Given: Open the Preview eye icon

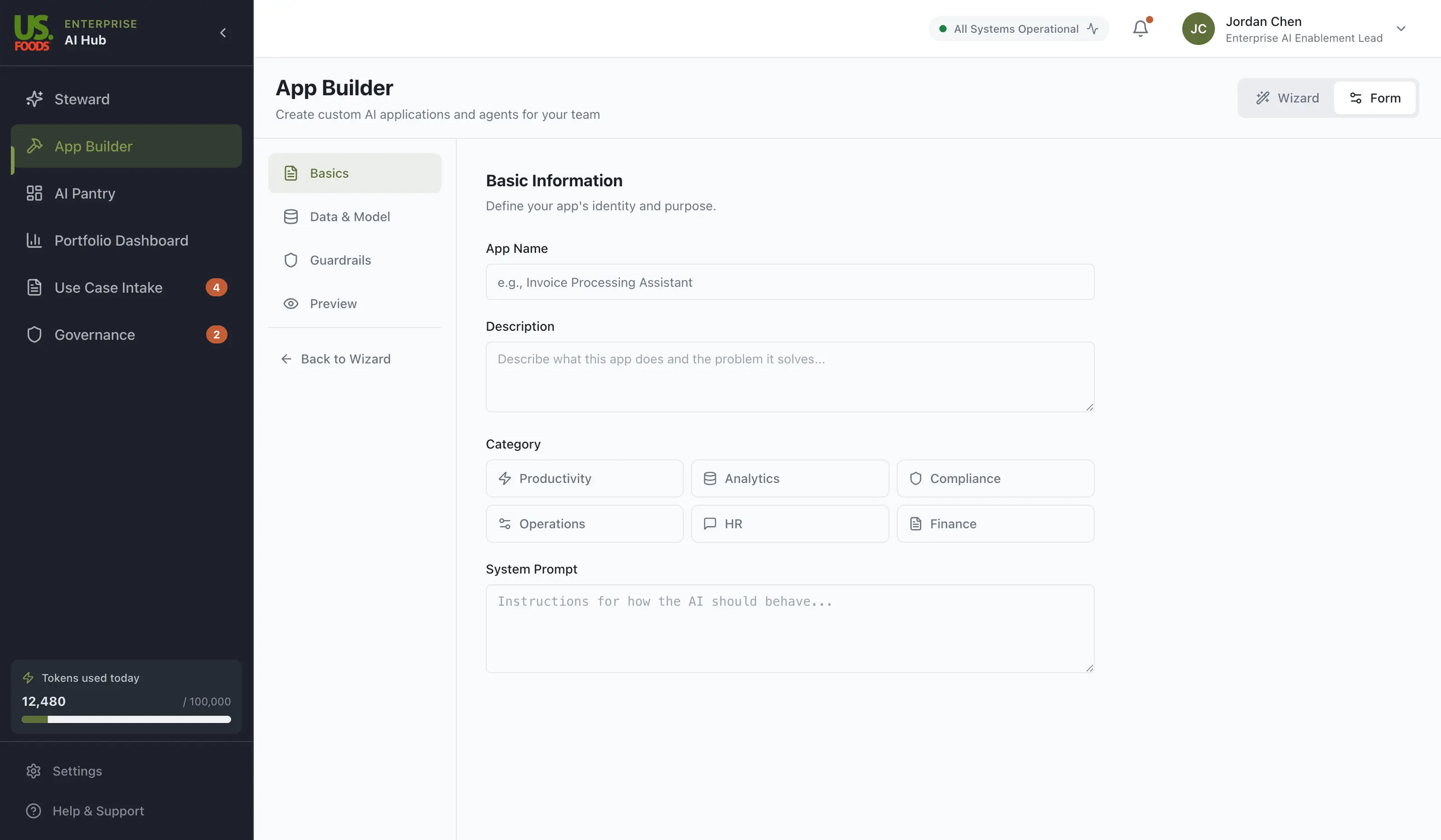Looking at the screenshot, I should (x=291, y=304).
